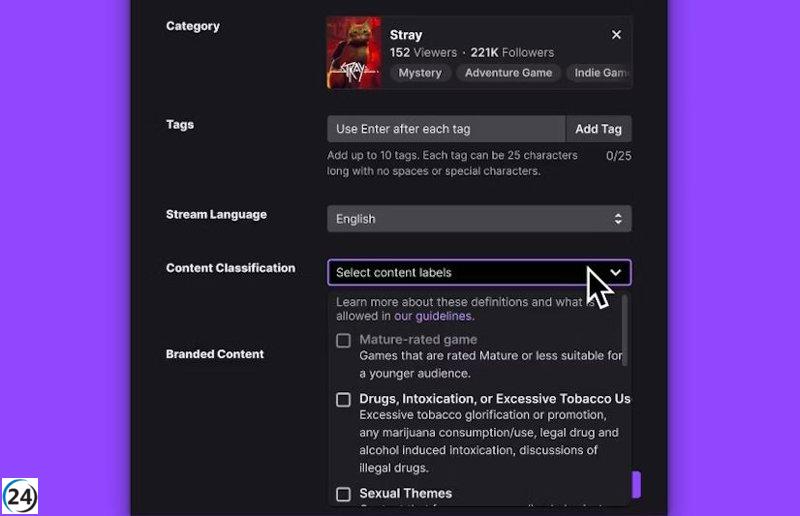The width and height of the screenshot is (800, 516).
Task: Click the Sexual Themes label text
Action: click(x=405, y=494)
